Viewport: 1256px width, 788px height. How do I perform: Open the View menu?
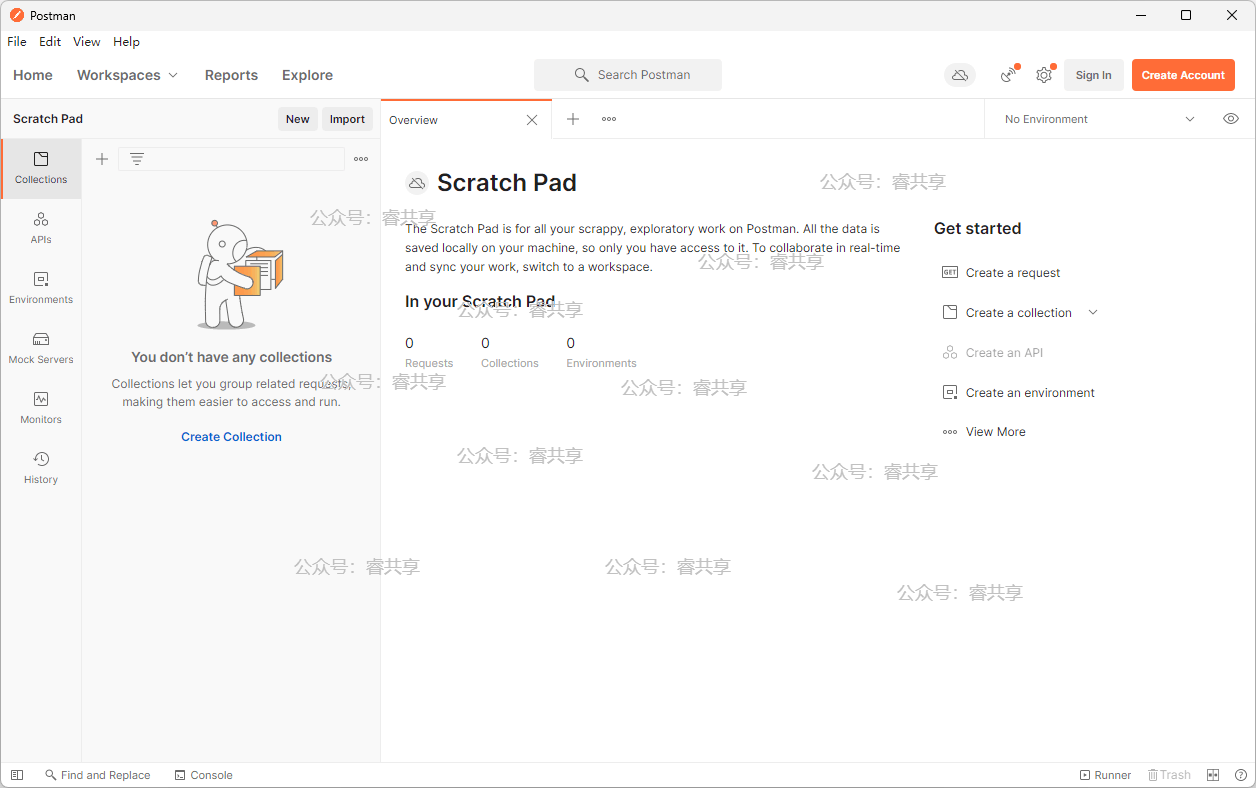pyautogui.click(x=87, y=42)
